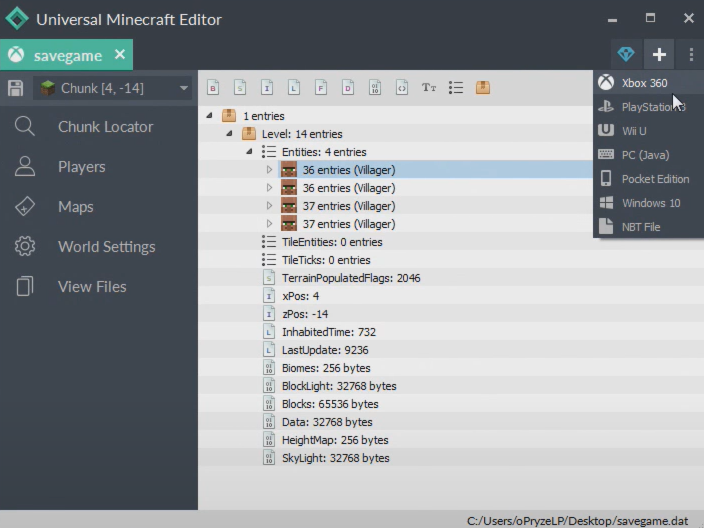Screen dimensions: 704x528
Task: Click the TerrainPopulatedFlags short tag icon
Action: [x=268, y=278]
